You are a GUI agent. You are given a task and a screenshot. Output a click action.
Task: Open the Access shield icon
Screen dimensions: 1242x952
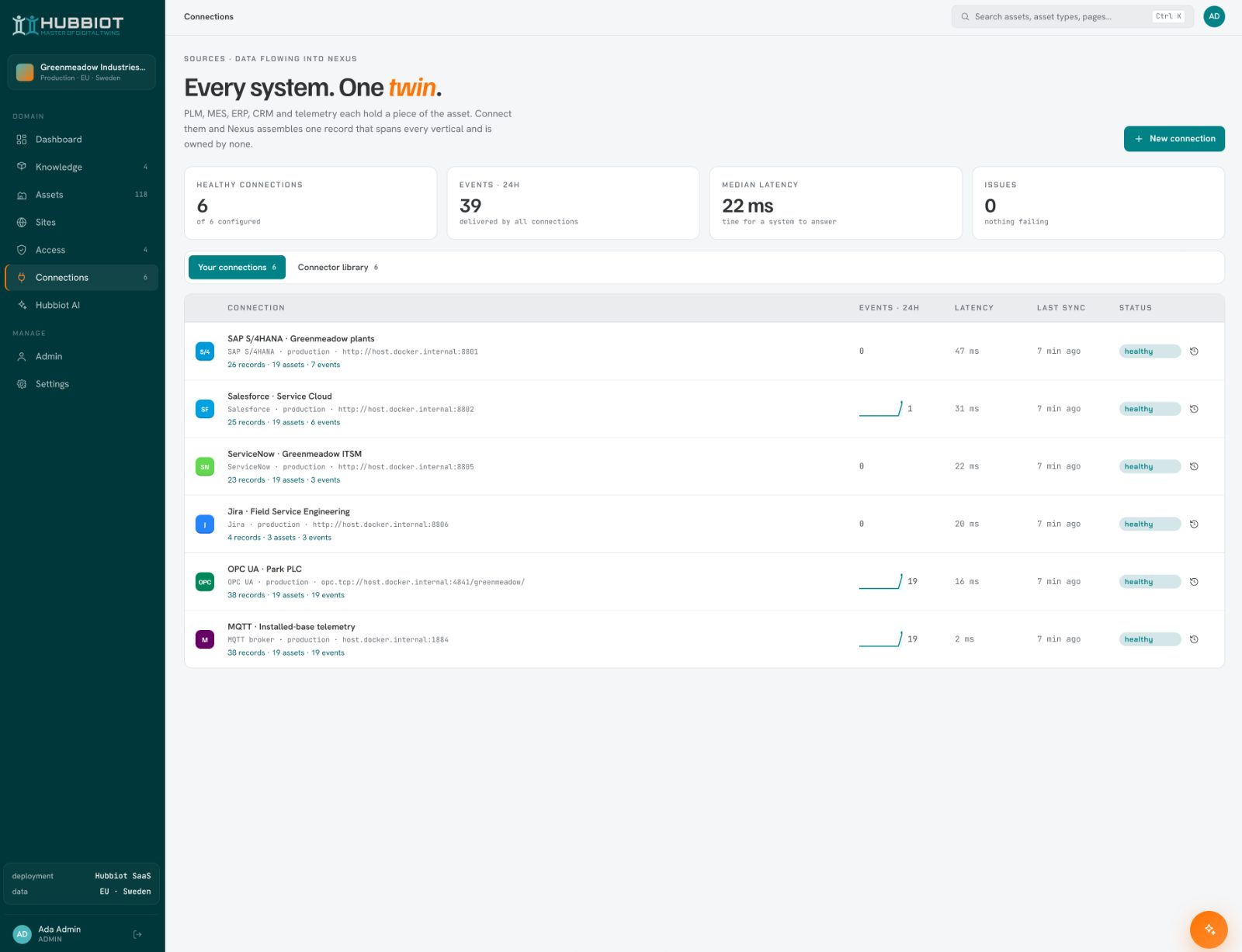pos(22,250)
